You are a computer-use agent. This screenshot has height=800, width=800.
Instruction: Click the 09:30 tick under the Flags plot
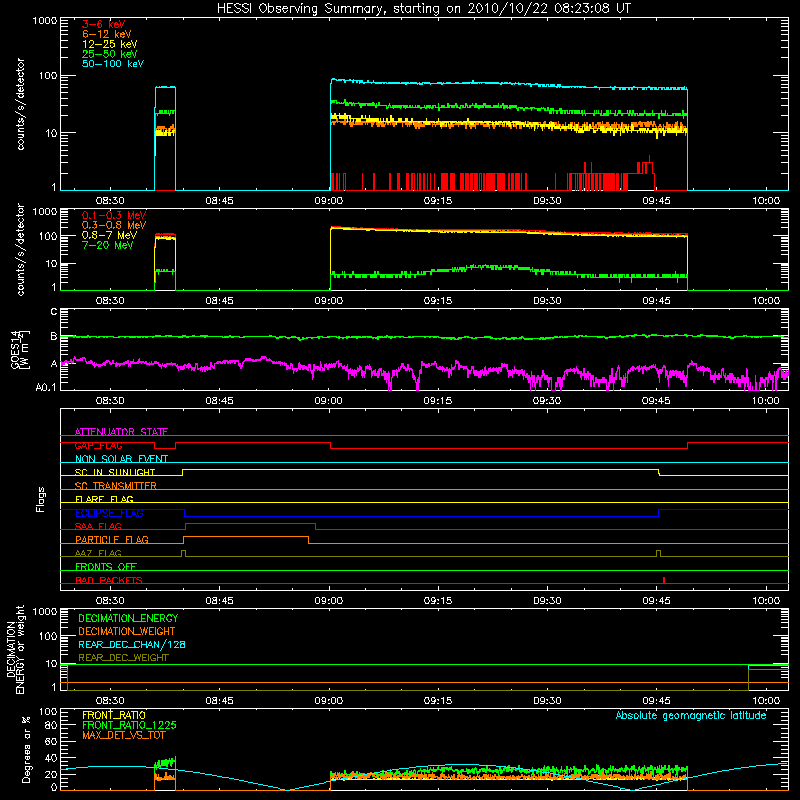point(547,601)
